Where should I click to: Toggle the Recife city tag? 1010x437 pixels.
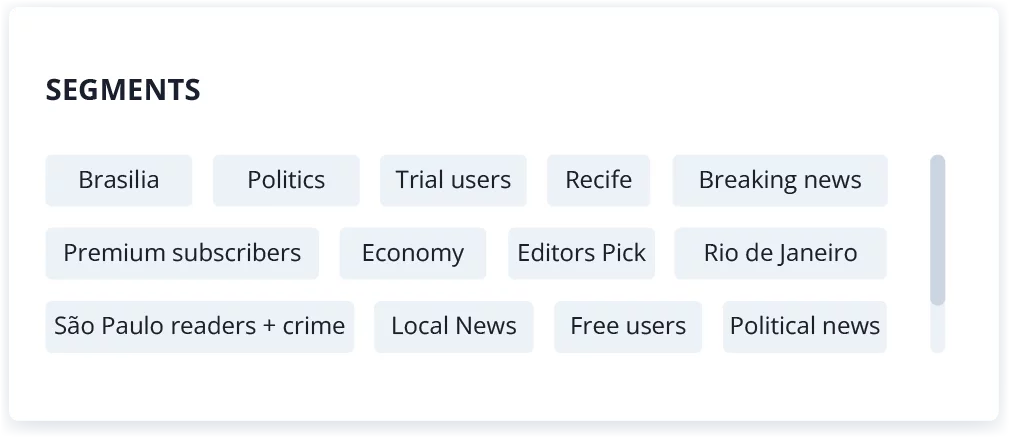point(598,180)
